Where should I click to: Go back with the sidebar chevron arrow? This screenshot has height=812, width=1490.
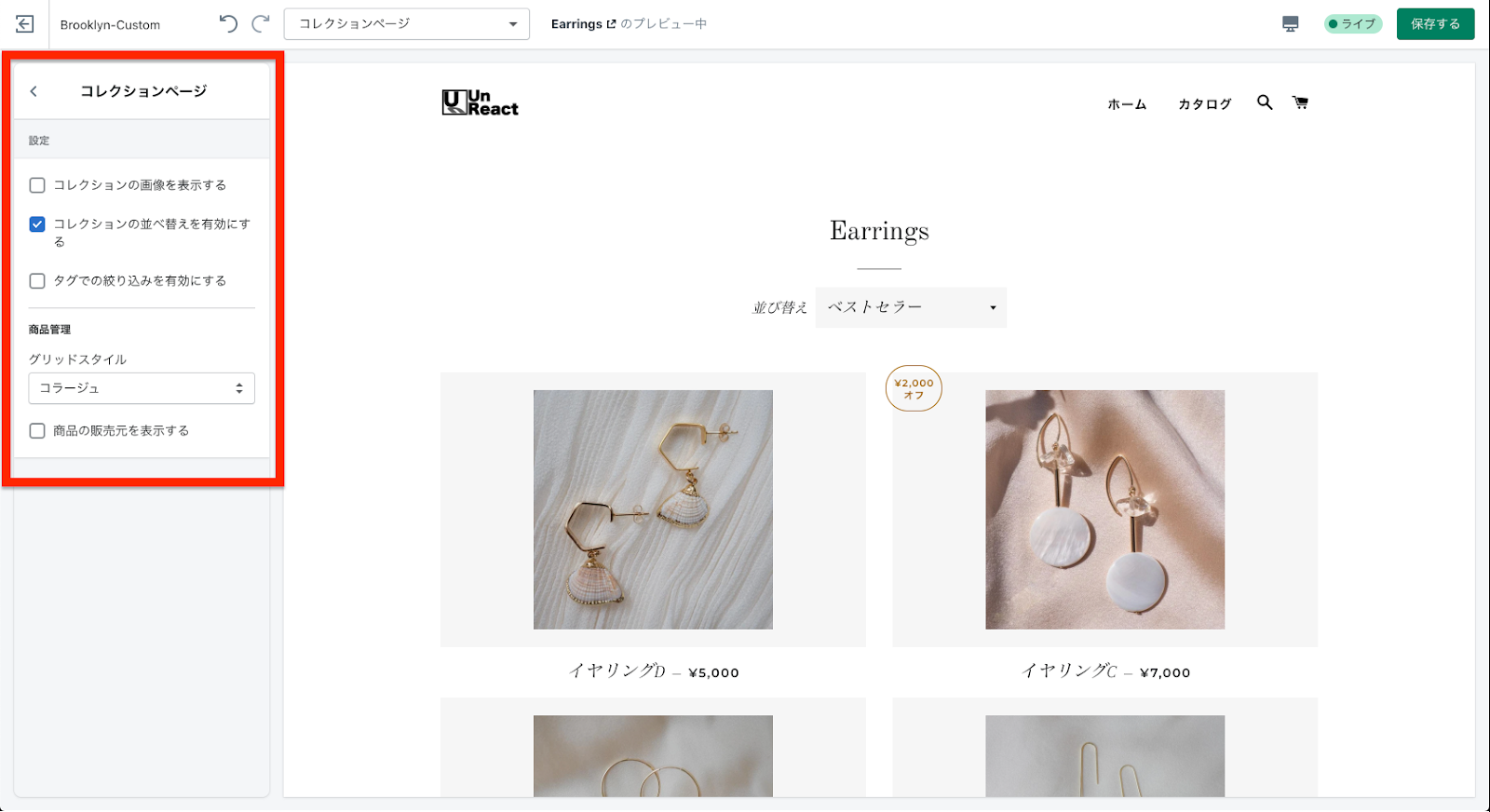[x=34, y=91]
